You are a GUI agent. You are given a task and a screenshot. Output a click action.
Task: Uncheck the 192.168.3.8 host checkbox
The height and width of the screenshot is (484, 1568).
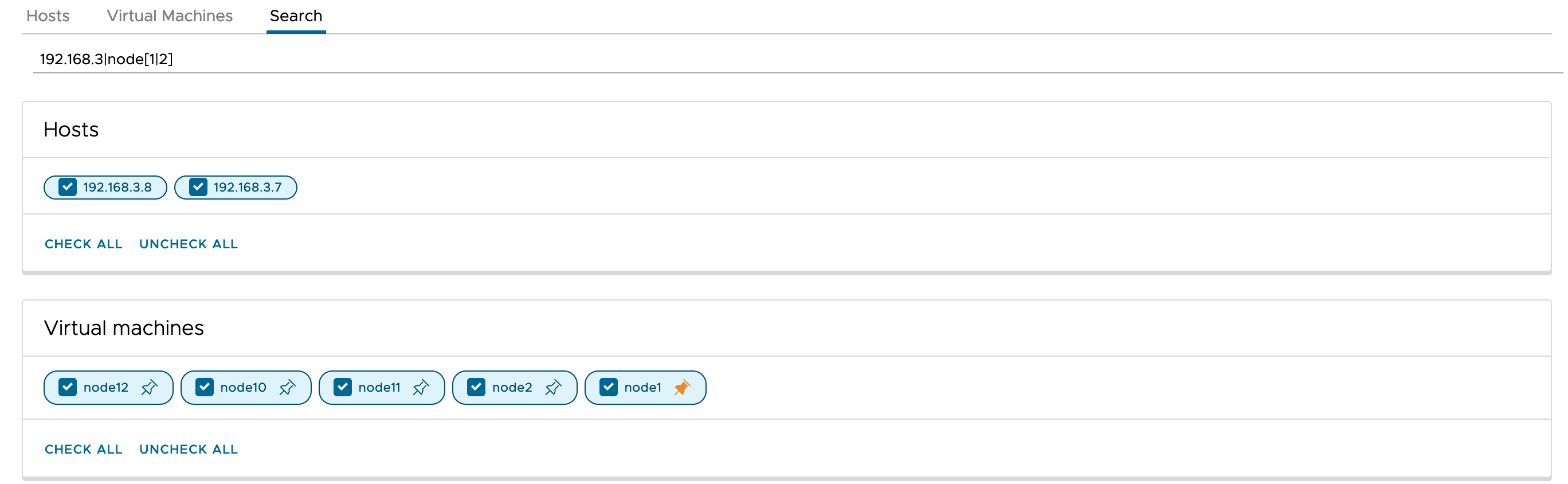coord(68,187)
